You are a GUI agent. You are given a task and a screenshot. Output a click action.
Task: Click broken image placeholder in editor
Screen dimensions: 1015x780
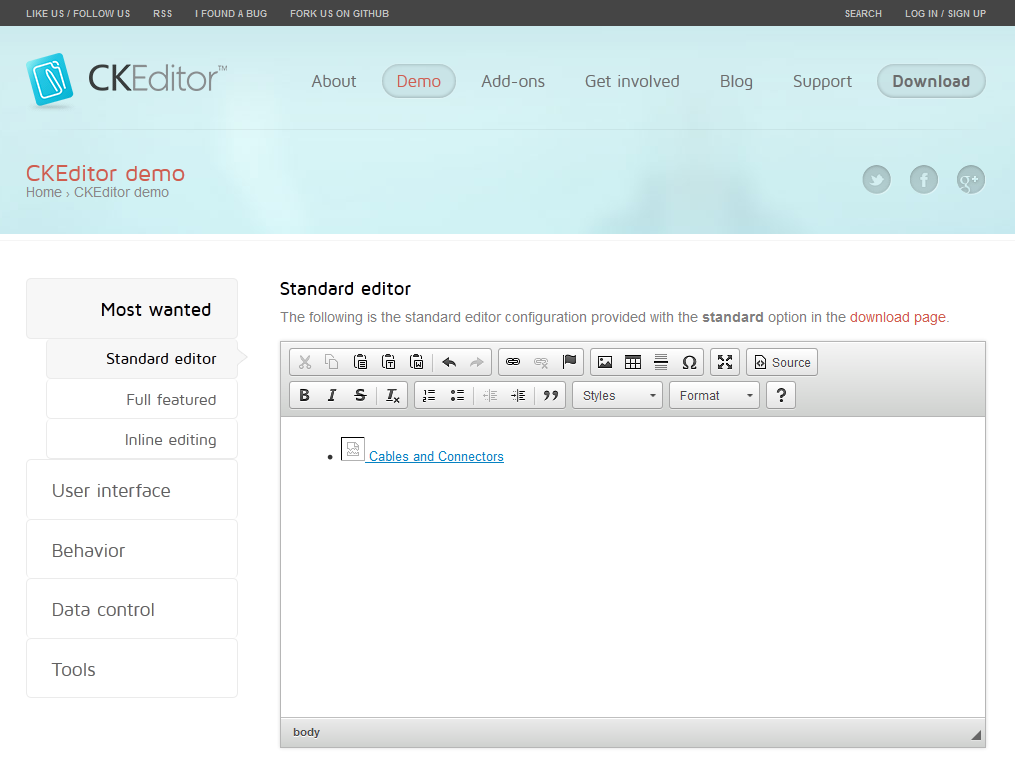click(353, 449)
